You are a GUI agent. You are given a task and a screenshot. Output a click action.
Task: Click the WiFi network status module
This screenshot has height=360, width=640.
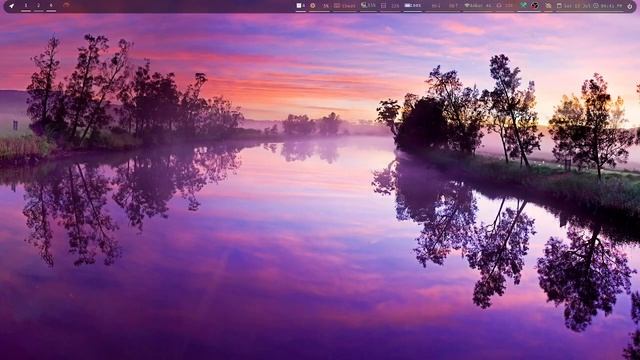point(478,6)
